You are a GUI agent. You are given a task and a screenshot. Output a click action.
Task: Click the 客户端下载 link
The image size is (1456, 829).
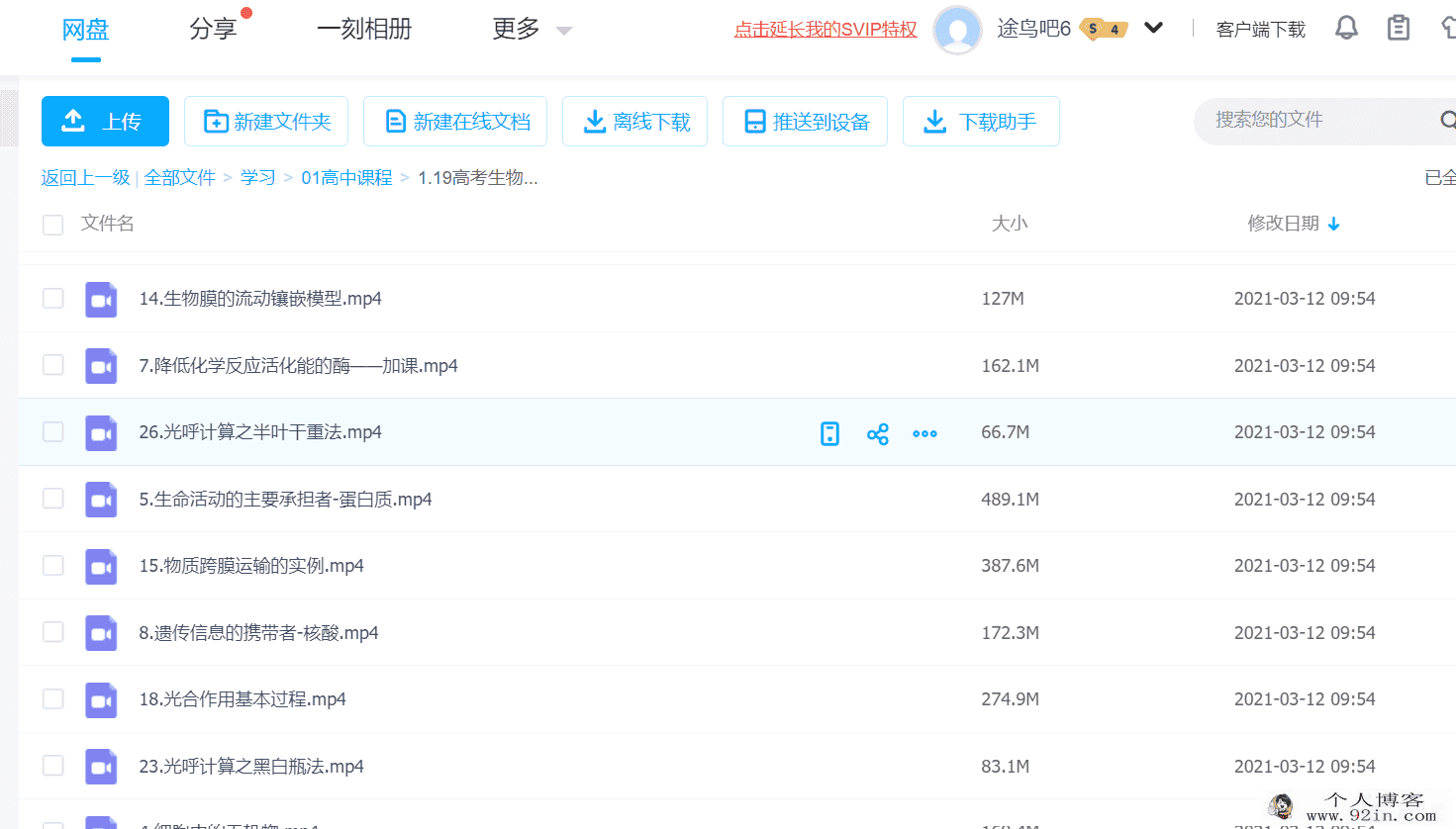[1261, 30]
